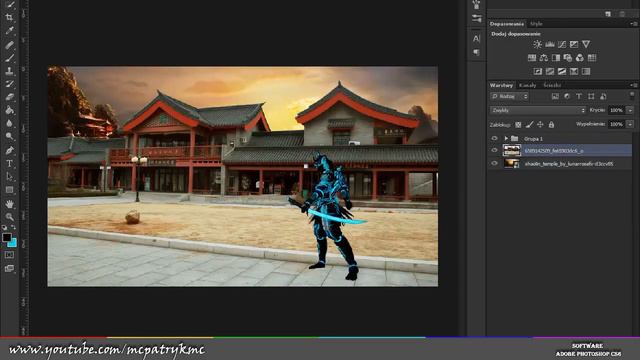Viewport: 640px width, 360px height.
Task: Filter layers by shape layers
Action: (x=591, y=96)
